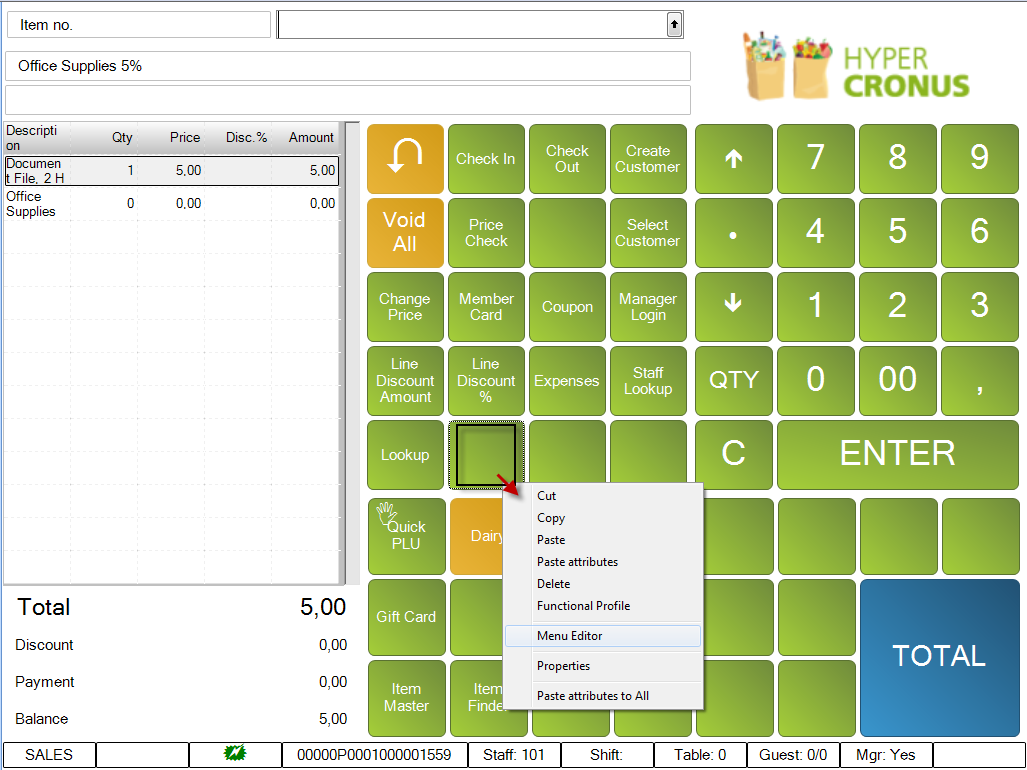Click the orange return arrow button
This screenshot has width=1027, height=770.
pos(405,159)
